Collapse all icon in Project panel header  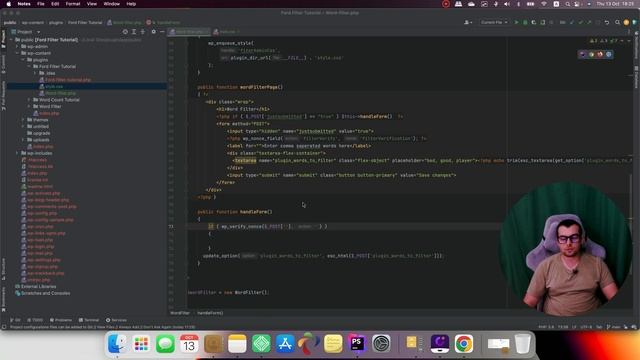(143, 32)
